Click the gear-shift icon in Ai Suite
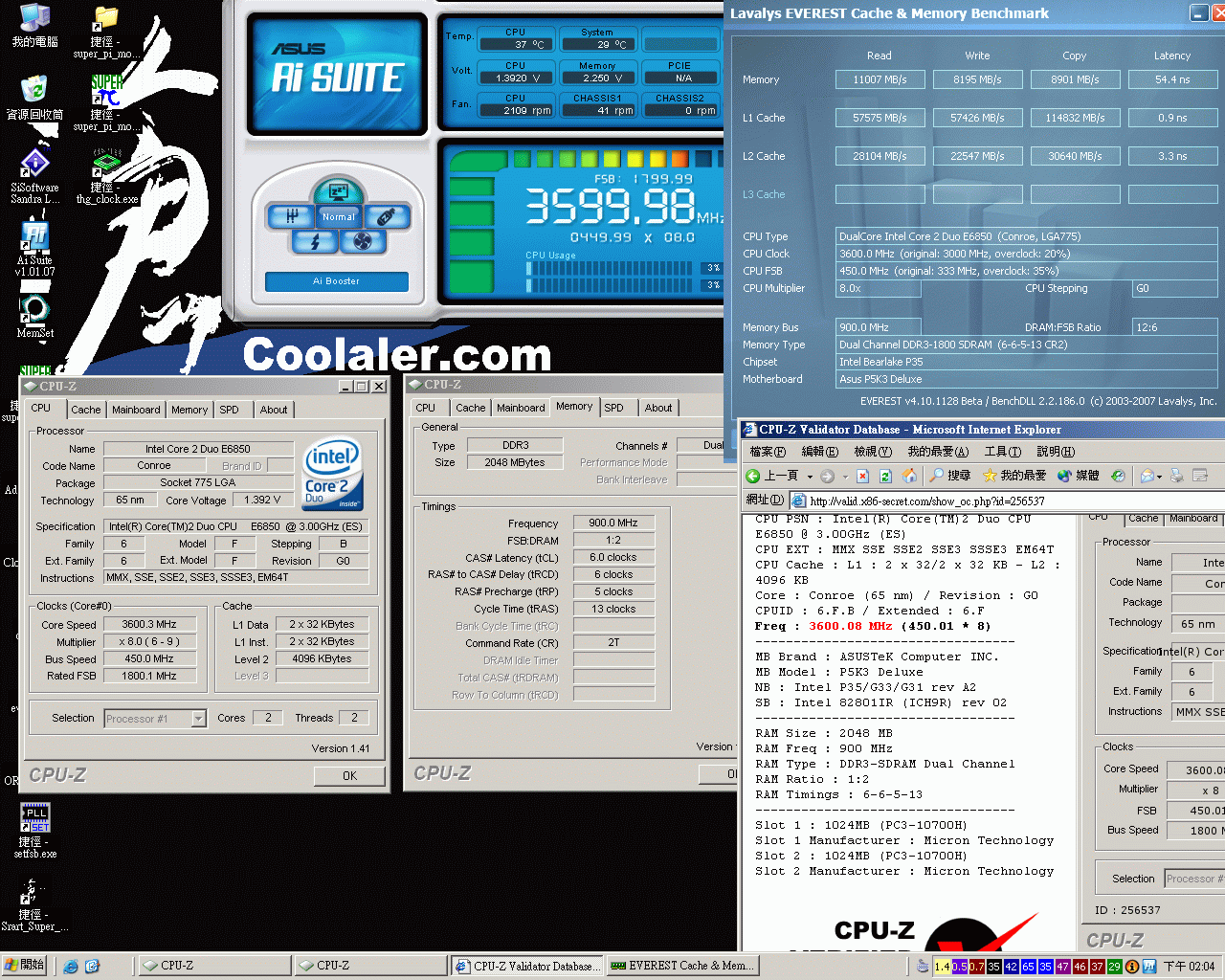Viewport: 1225px width, 980px height. (x=291, y=216)
